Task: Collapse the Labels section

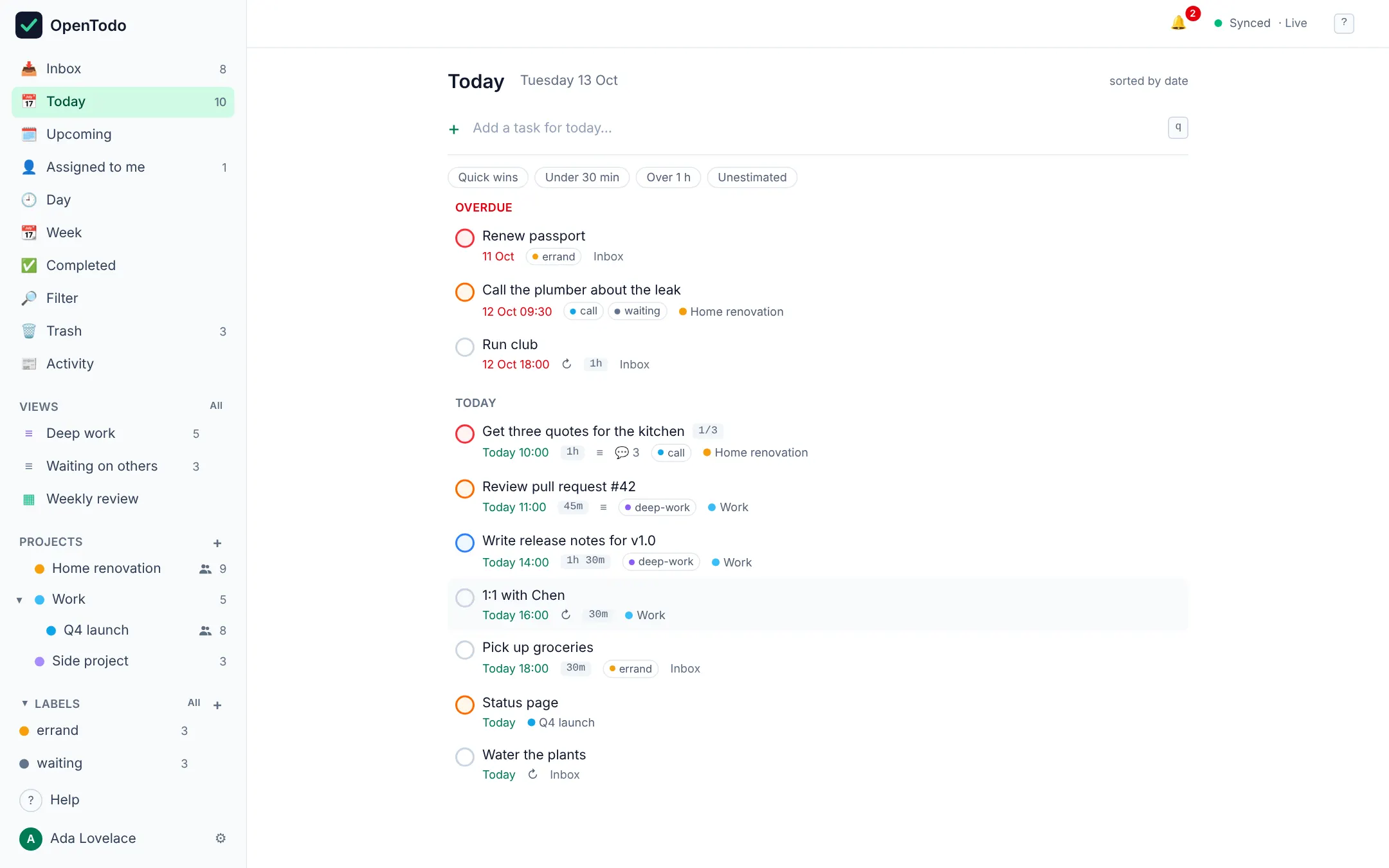Action: tap(24, 703)
